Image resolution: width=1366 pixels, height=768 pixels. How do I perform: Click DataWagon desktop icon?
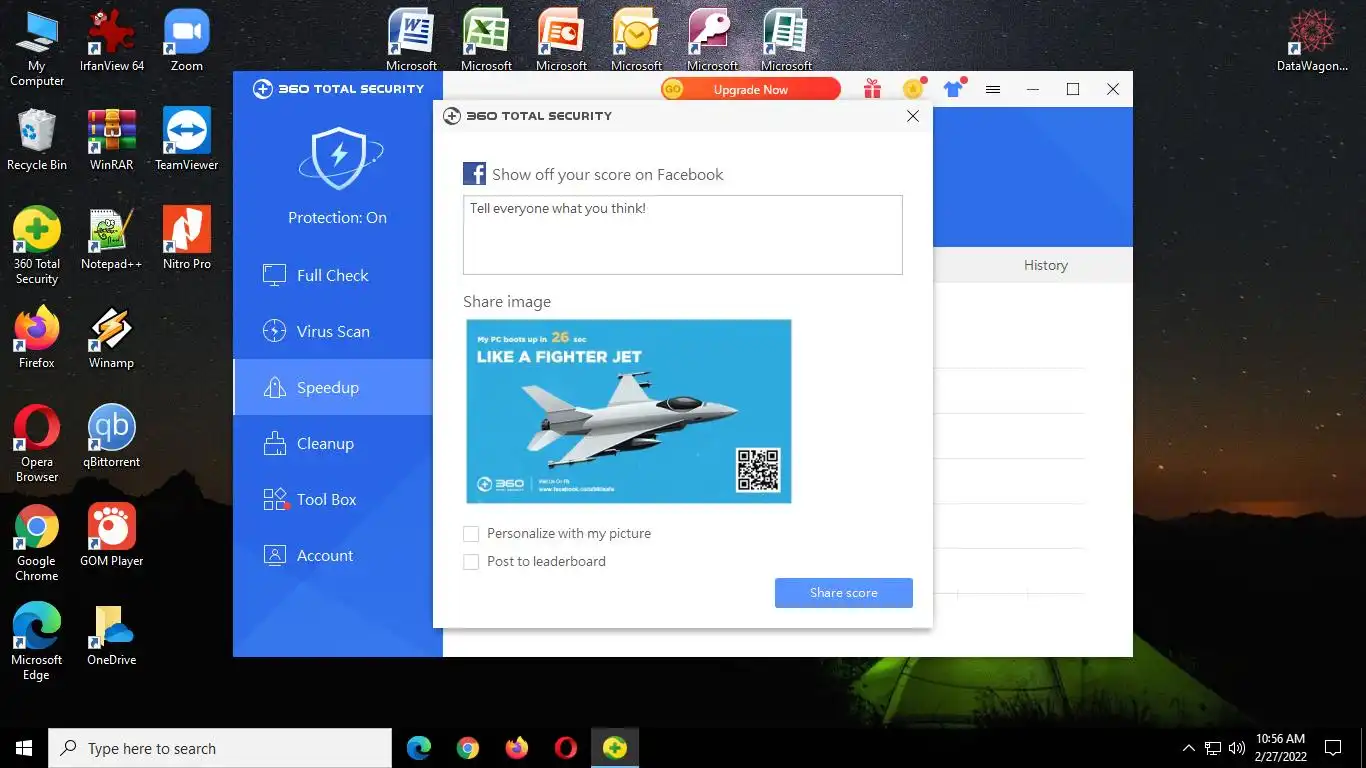point(1312,41)
